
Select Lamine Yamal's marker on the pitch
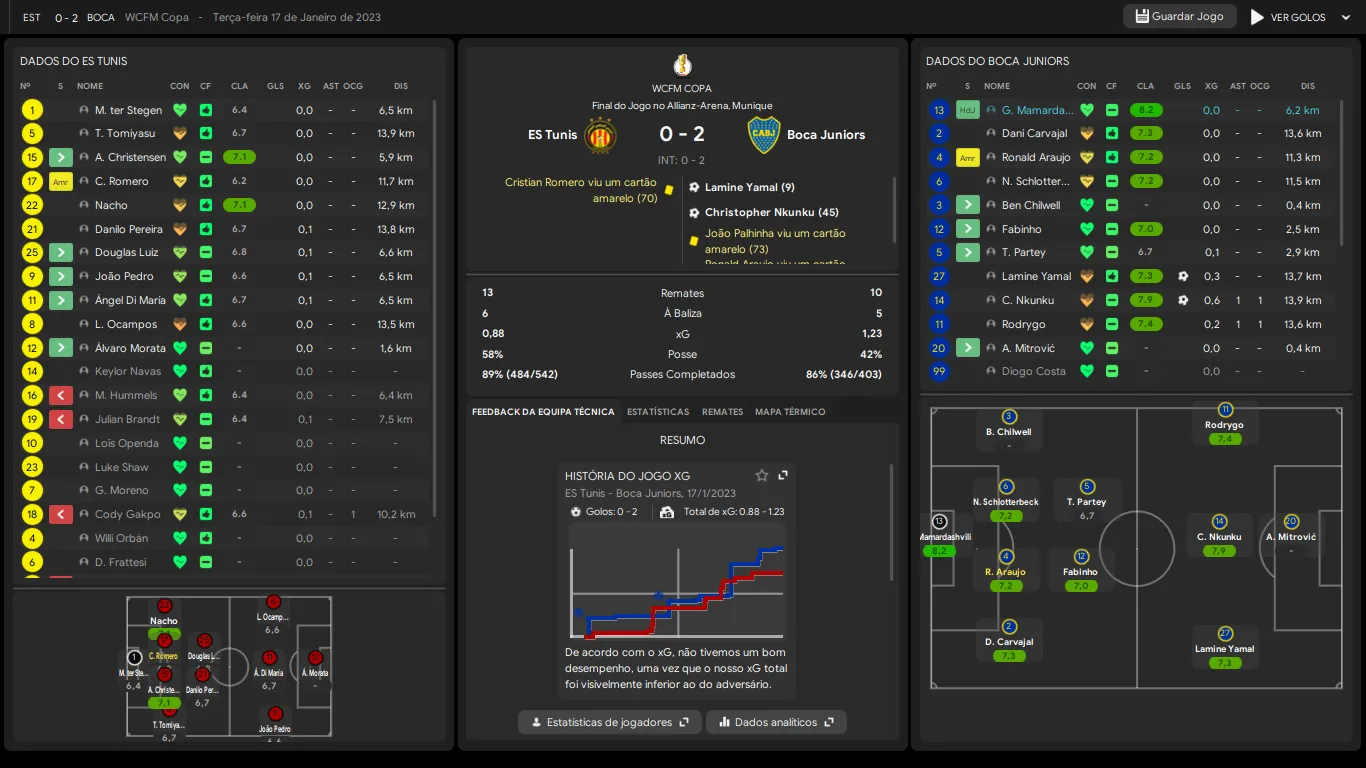click(1224, 634)
